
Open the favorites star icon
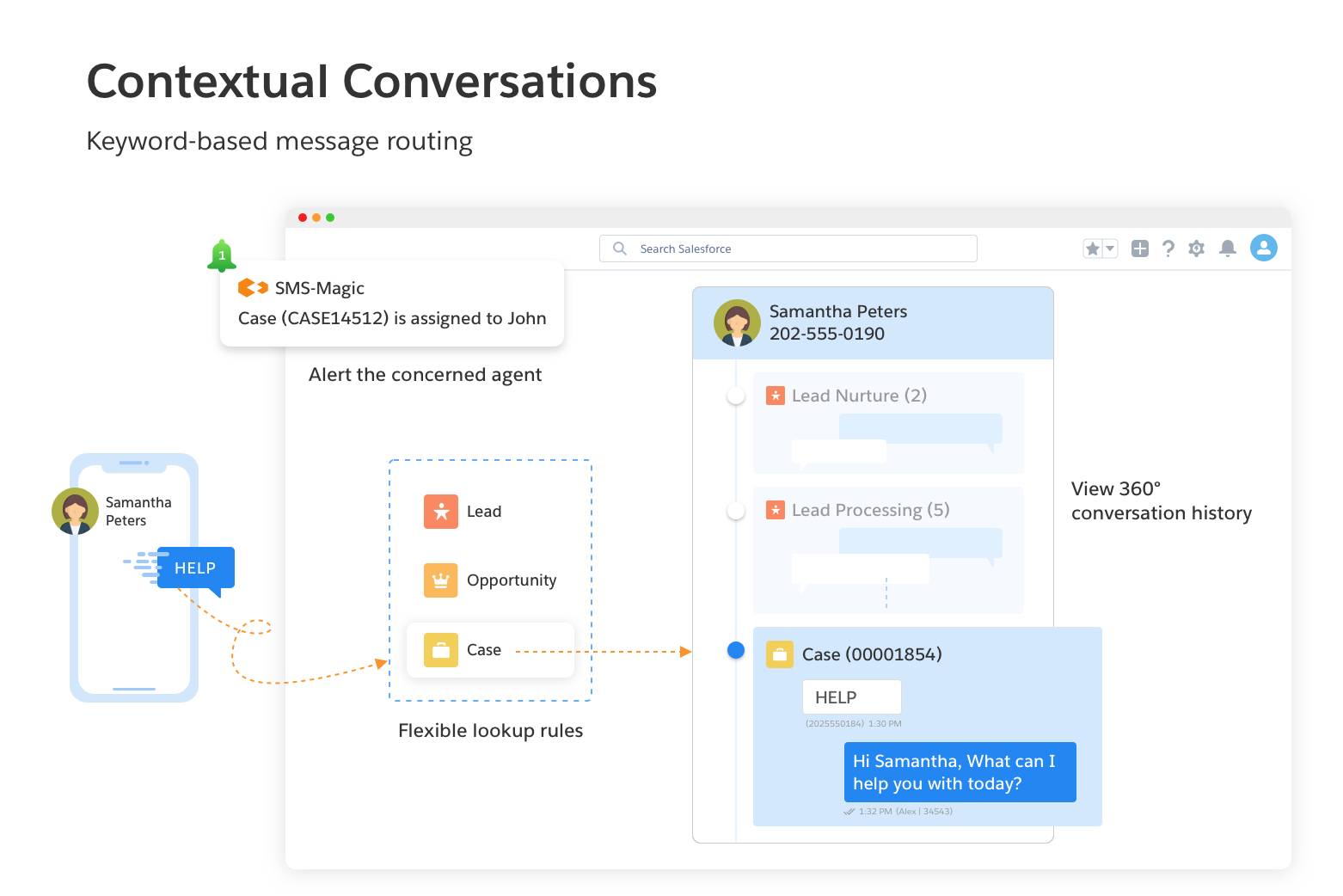pyautogui.click(x=1092, y=249)
